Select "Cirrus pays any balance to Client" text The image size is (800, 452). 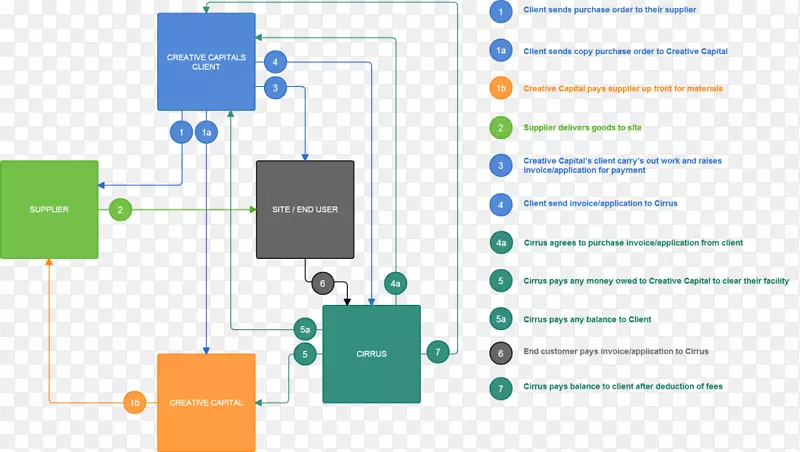coord(587,319)
